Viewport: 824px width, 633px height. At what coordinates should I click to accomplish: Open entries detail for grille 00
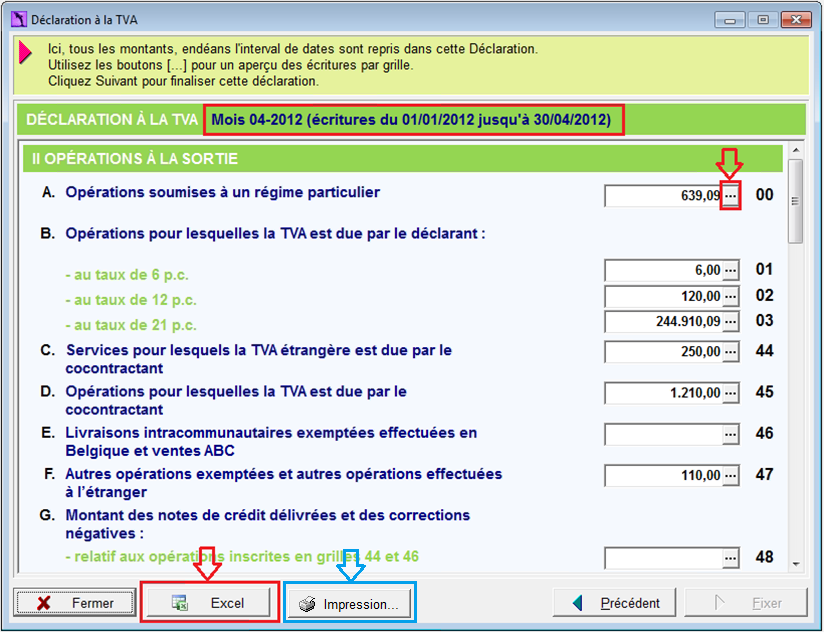pos(730,196)
